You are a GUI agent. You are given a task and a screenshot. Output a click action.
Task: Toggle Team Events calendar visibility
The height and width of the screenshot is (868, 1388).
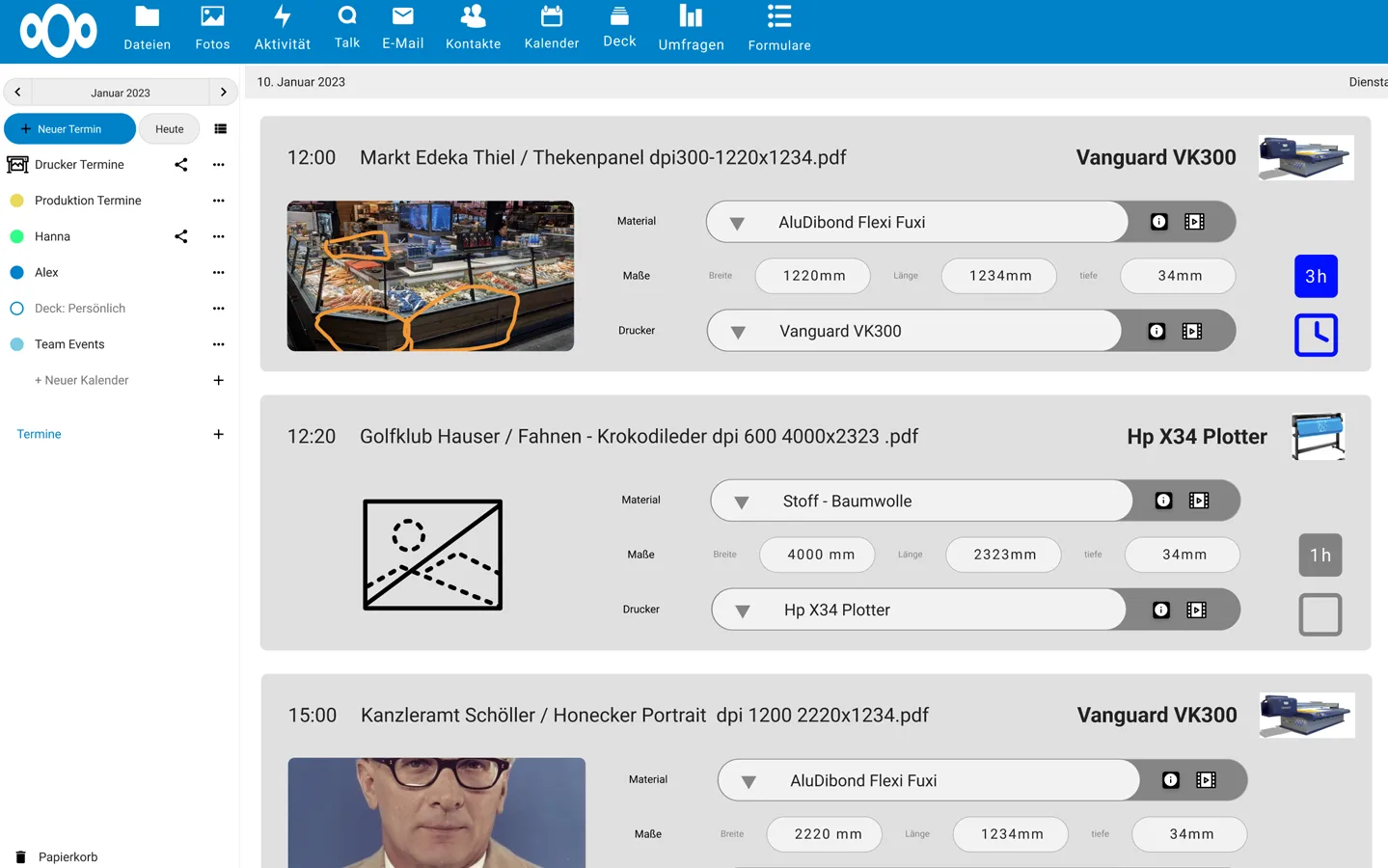click(x=16, y=344)
